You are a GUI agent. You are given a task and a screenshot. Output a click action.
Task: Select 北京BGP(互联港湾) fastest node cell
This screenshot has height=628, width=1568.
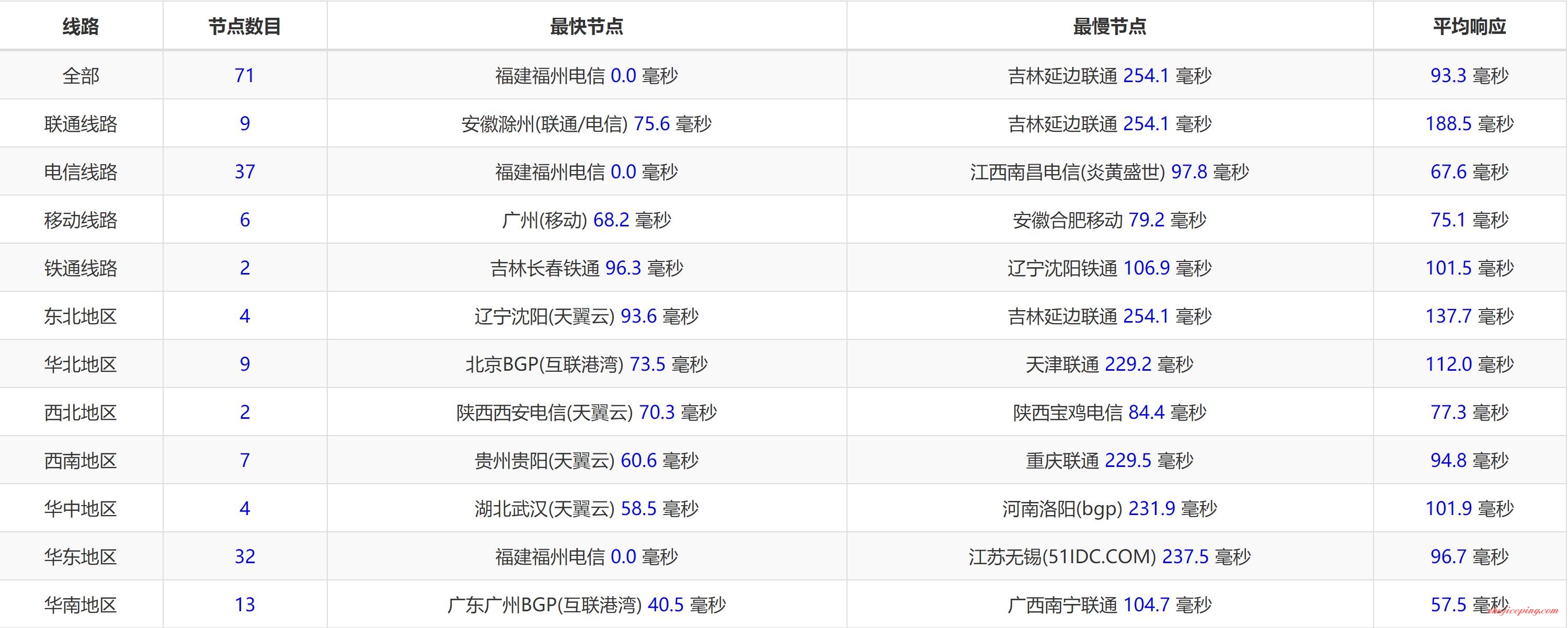coord(586,364)
